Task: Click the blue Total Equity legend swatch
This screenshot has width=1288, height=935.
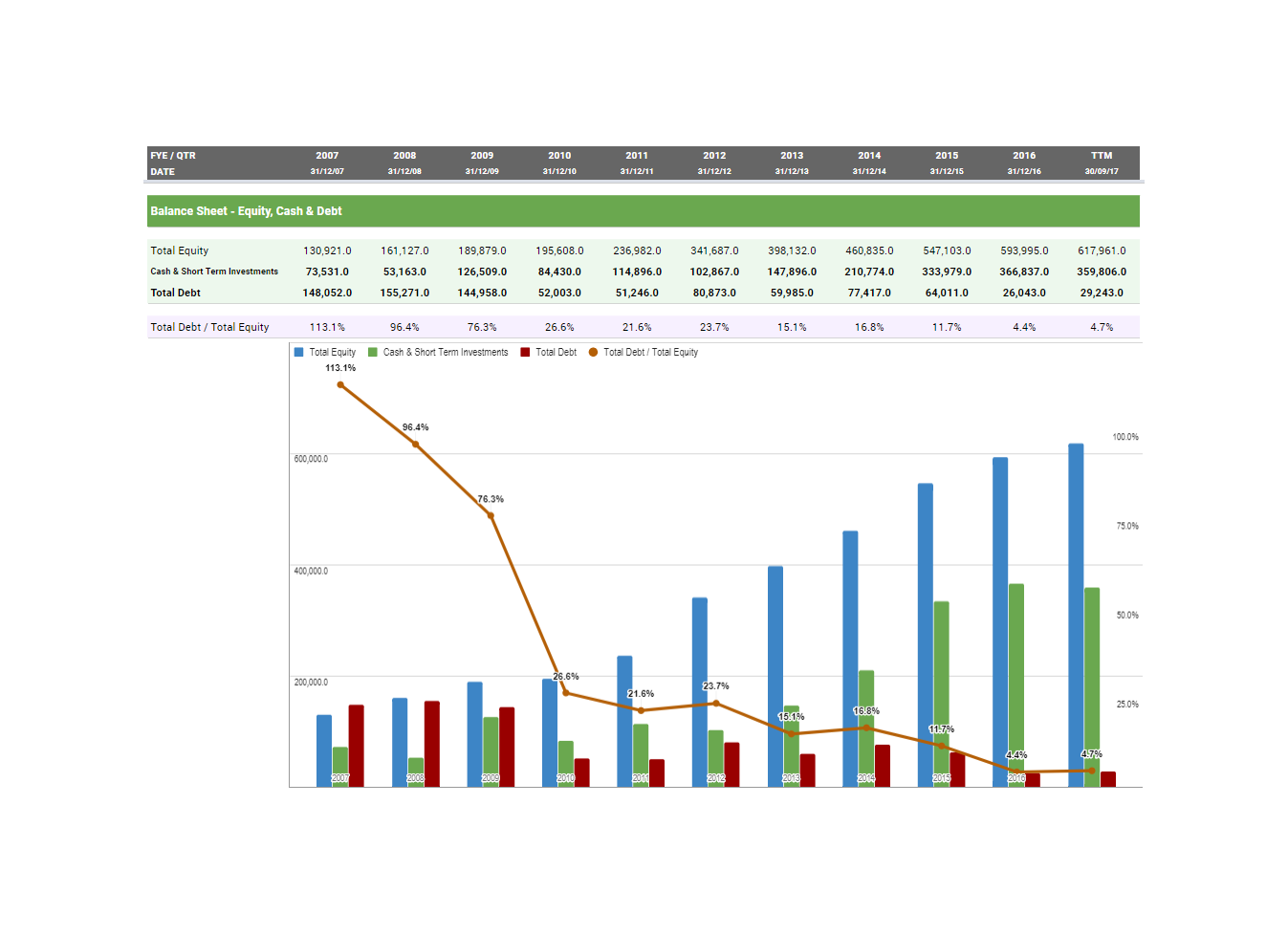Action: (x=298, y=352)
